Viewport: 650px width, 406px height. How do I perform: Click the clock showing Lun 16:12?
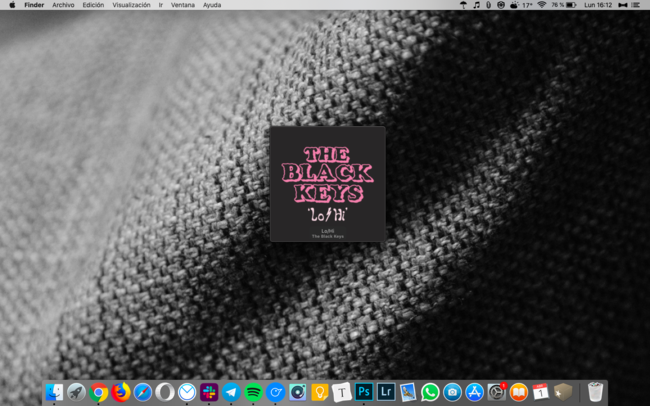click(x=598, y=5)
